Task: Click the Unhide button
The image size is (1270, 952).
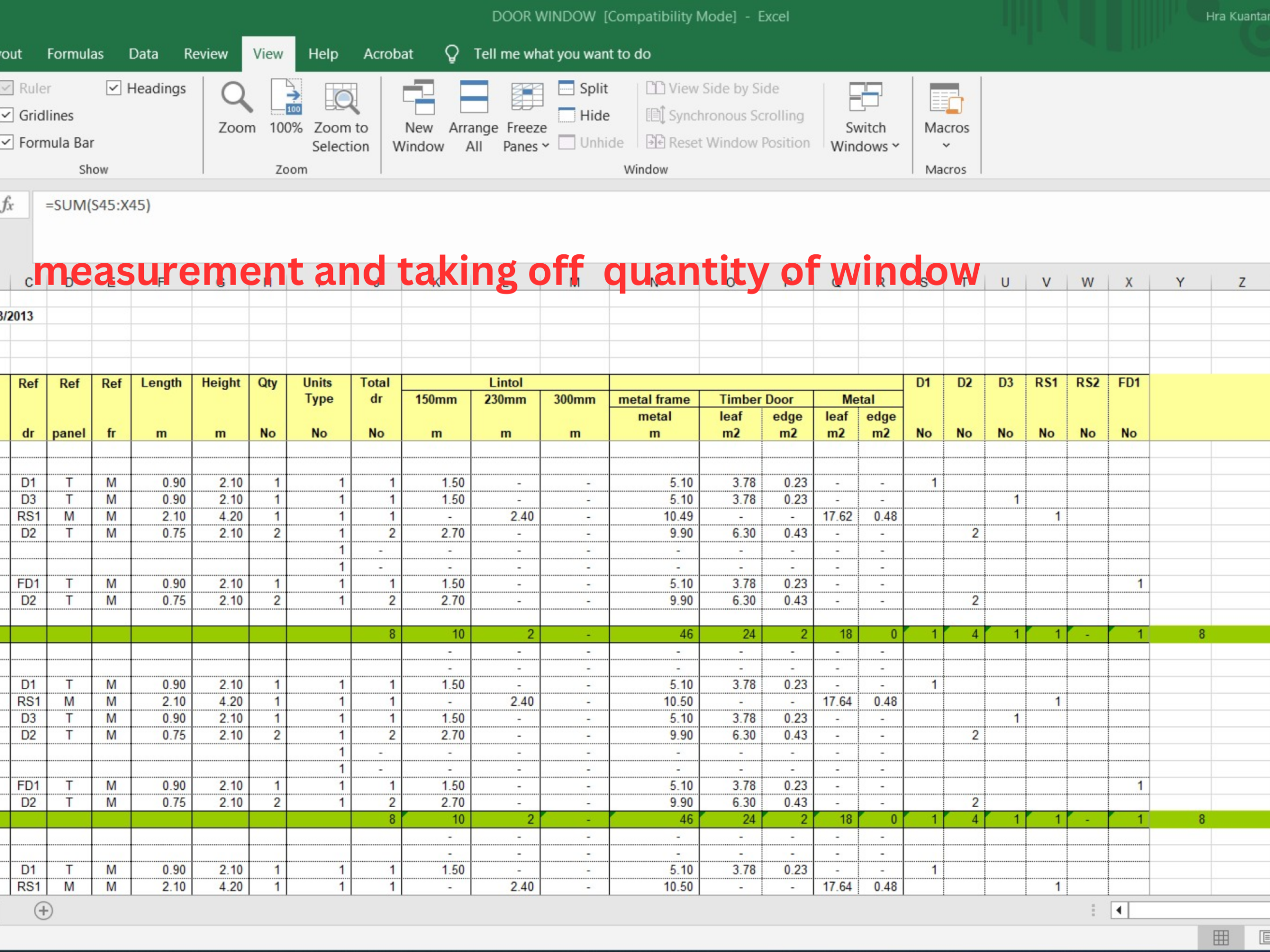Action: pos(591,142)
